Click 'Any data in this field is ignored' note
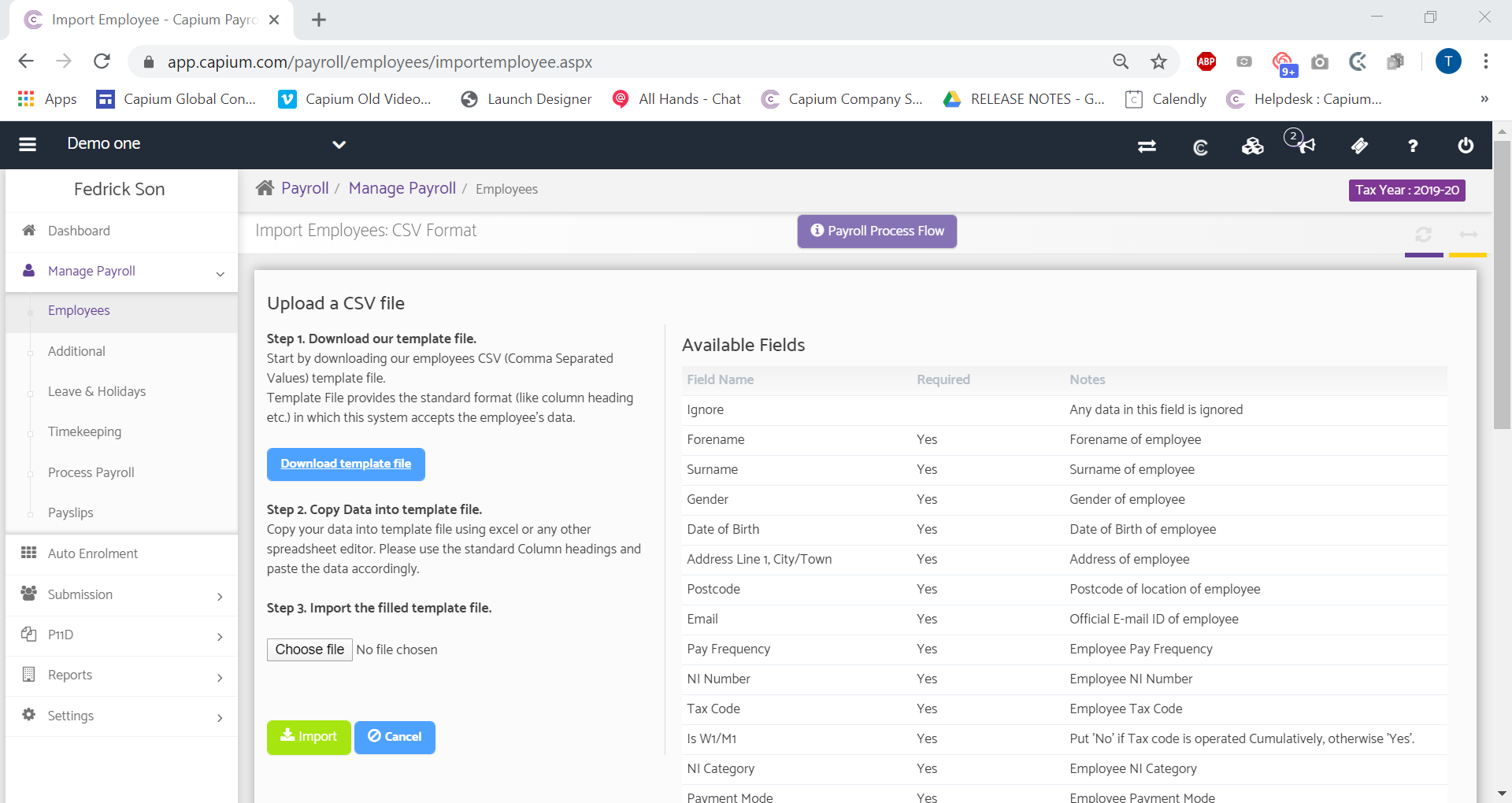Screen dimensions: 1512x803 pyautogui.click(x=1156, y=409)
